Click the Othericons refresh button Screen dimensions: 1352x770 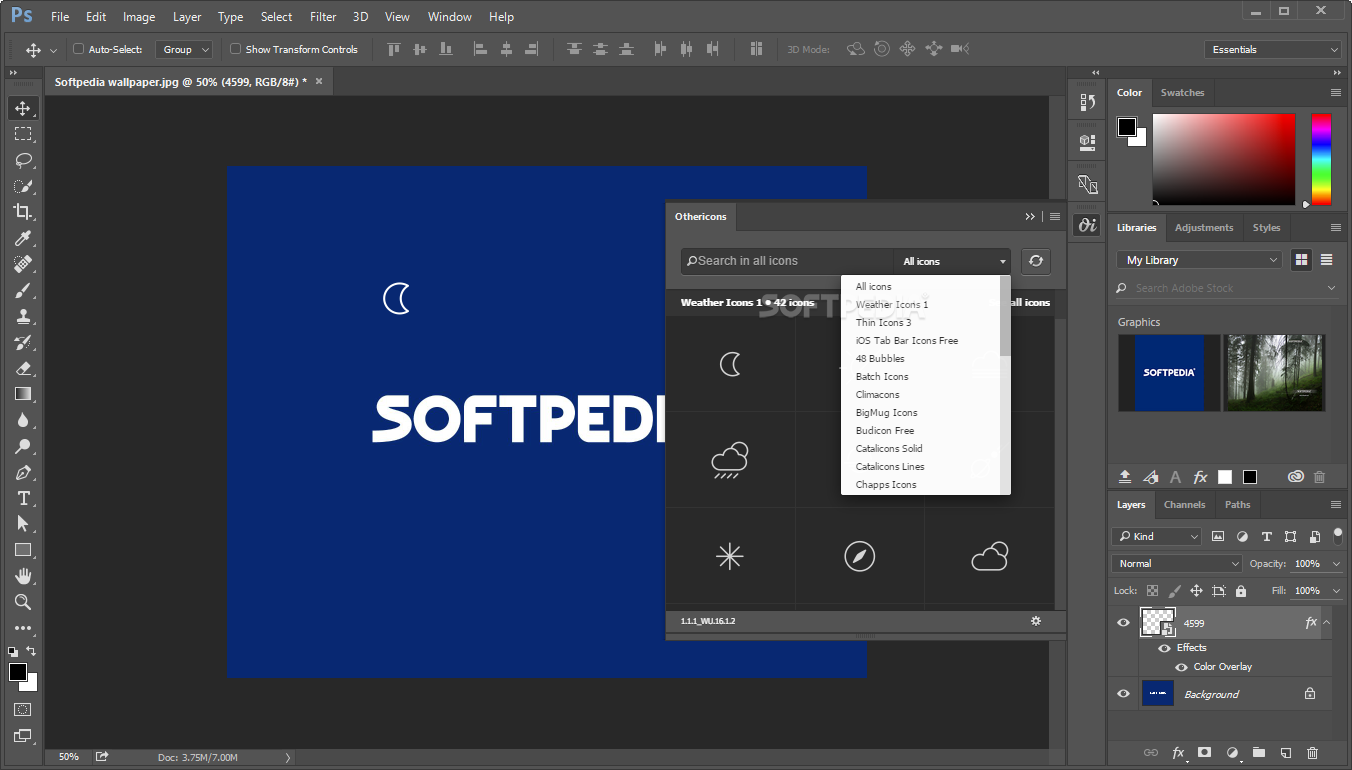pyautogui.click(x=1036, y=261)
